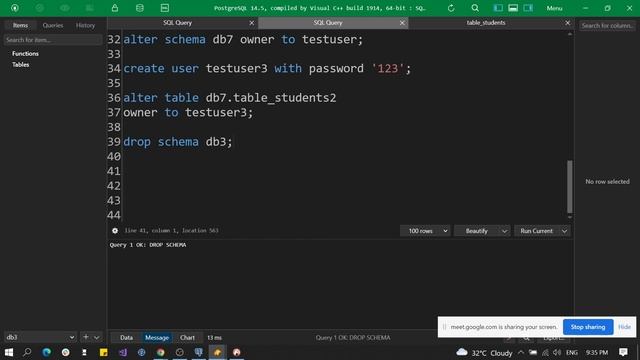The height and width of the screenshot is (360, 640).
Task: Open search with the magnifier icon
Action: coord(475,8)
